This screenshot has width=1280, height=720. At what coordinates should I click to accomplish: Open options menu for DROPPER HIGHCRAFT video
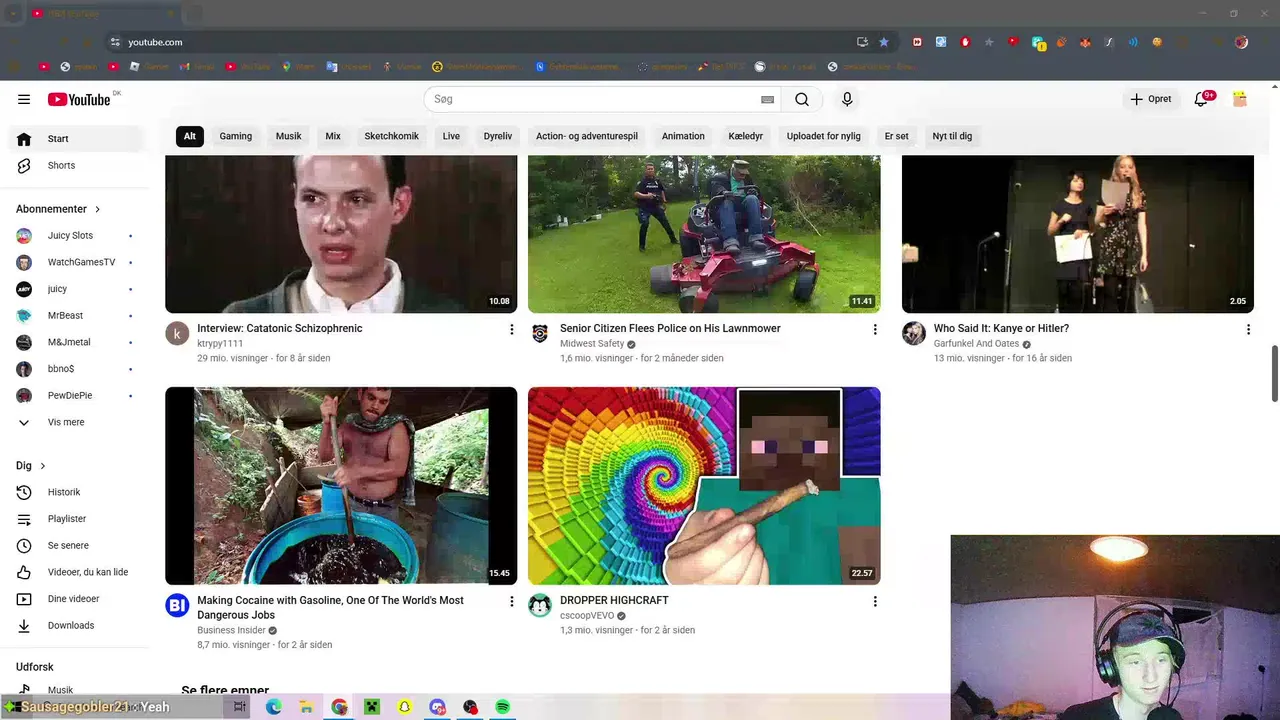coord(874,602)
